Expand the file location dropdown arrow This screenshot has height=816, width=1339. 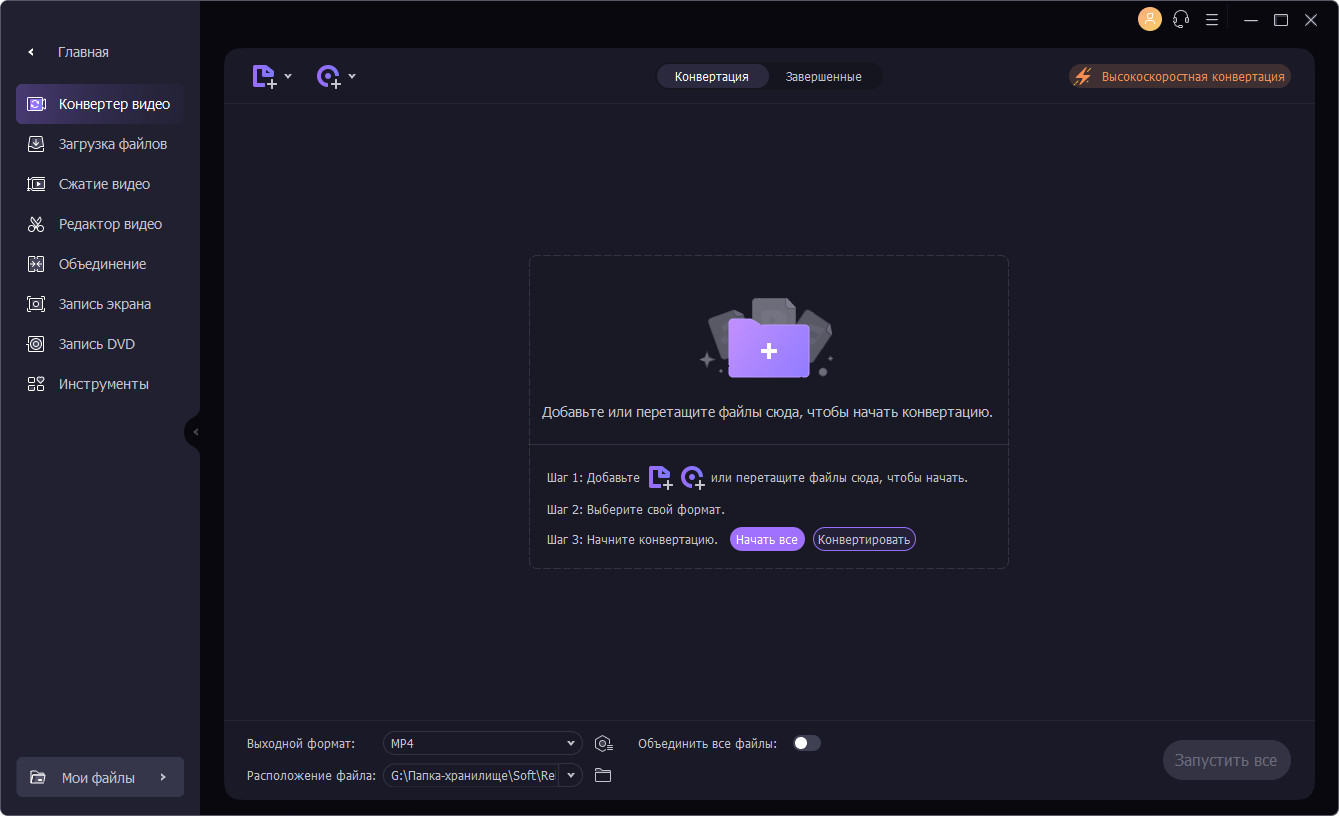(x=571, y=776)
